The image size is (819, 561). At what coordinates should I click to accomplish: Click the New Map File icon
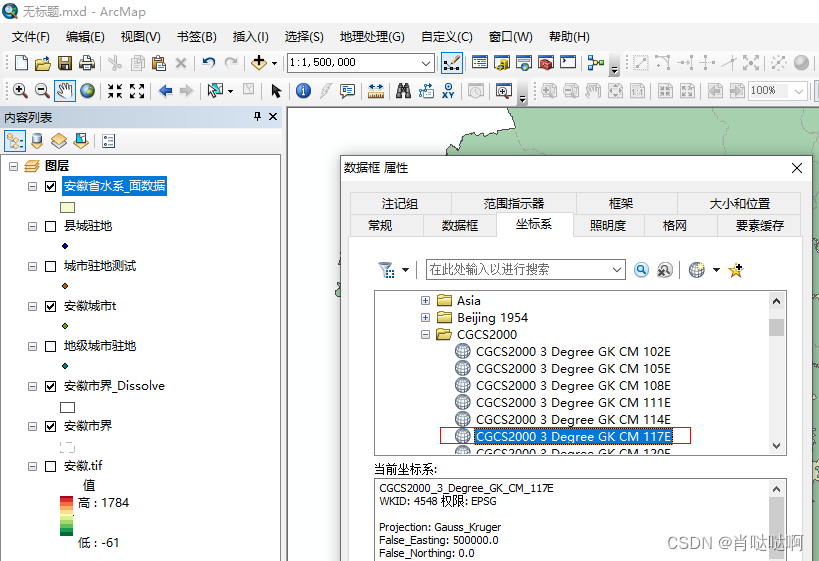click(x=21, y=63)
